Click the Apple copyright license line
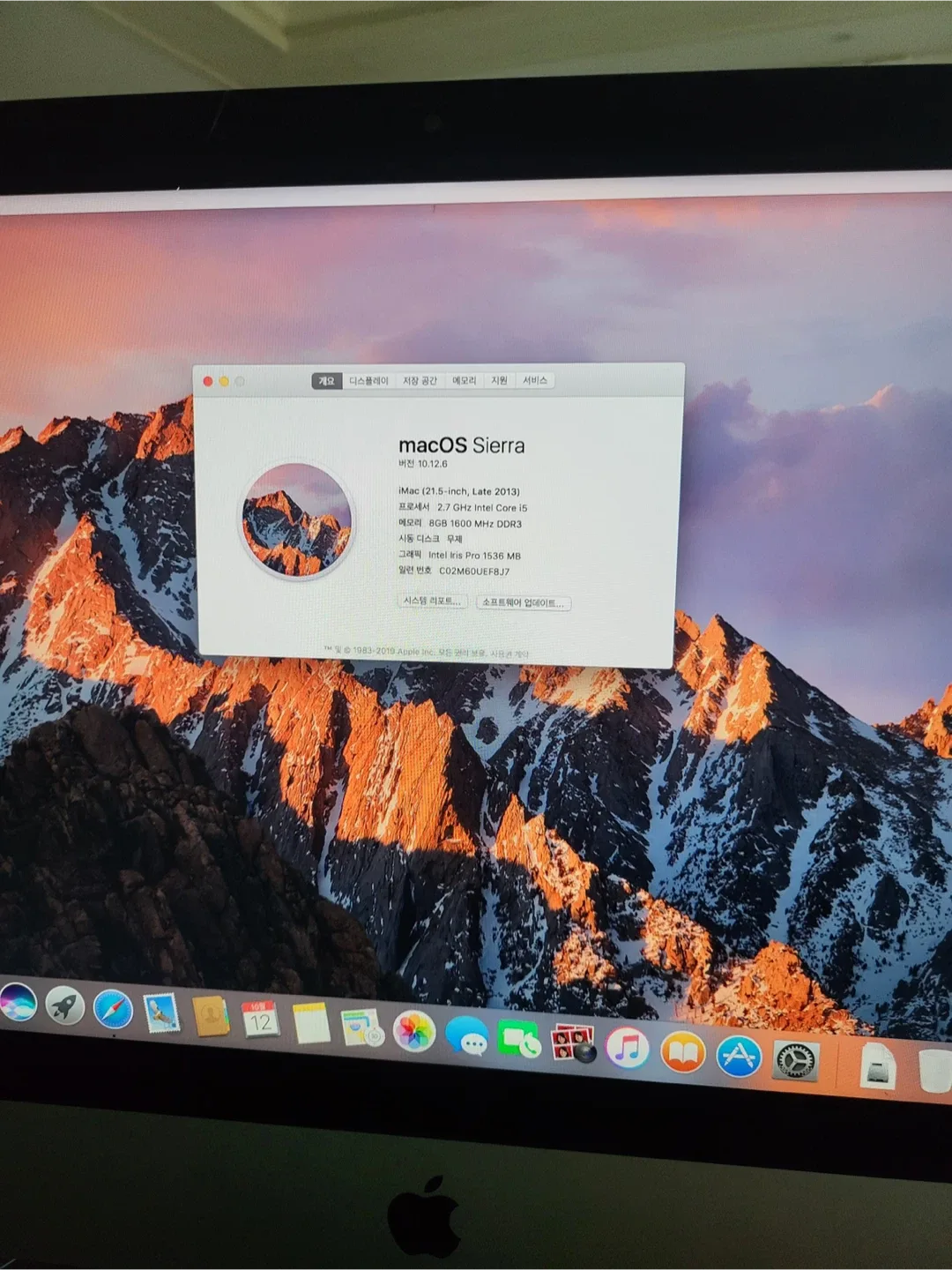The width and height of the screenshot is (952, 1270). pos(426,652)
